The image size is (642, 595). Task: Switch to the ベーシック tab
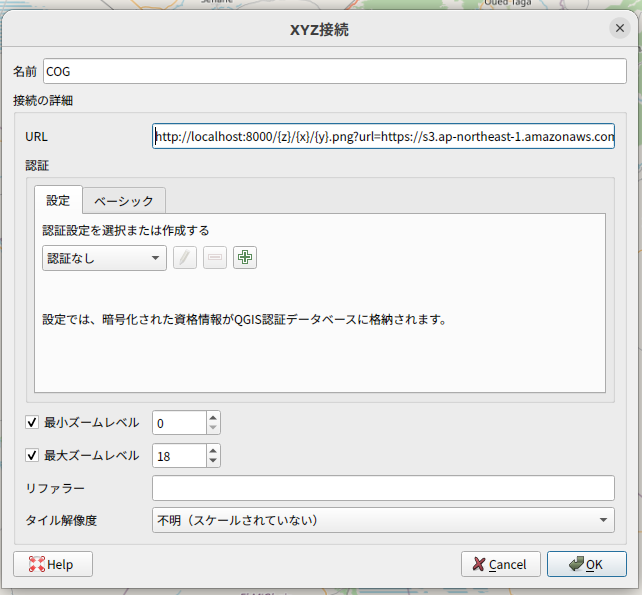[124, 201]
